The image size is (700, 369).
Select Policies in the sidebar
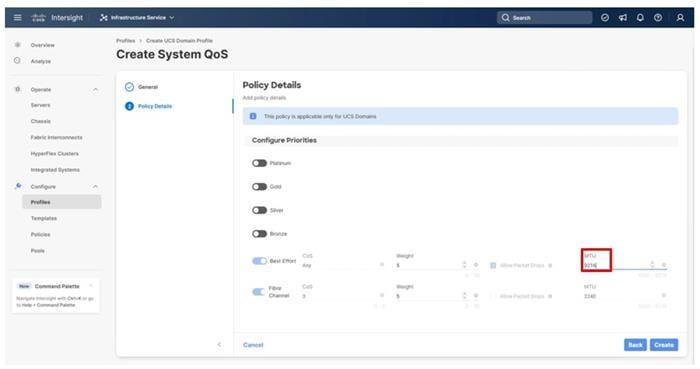(41, 234)
